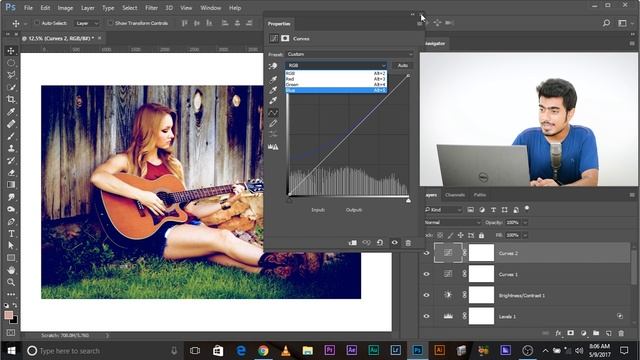Select the Levels 1 layer mask thumbnail
The height and width of the screenshot is (360, 640).
tap(481, 316)
